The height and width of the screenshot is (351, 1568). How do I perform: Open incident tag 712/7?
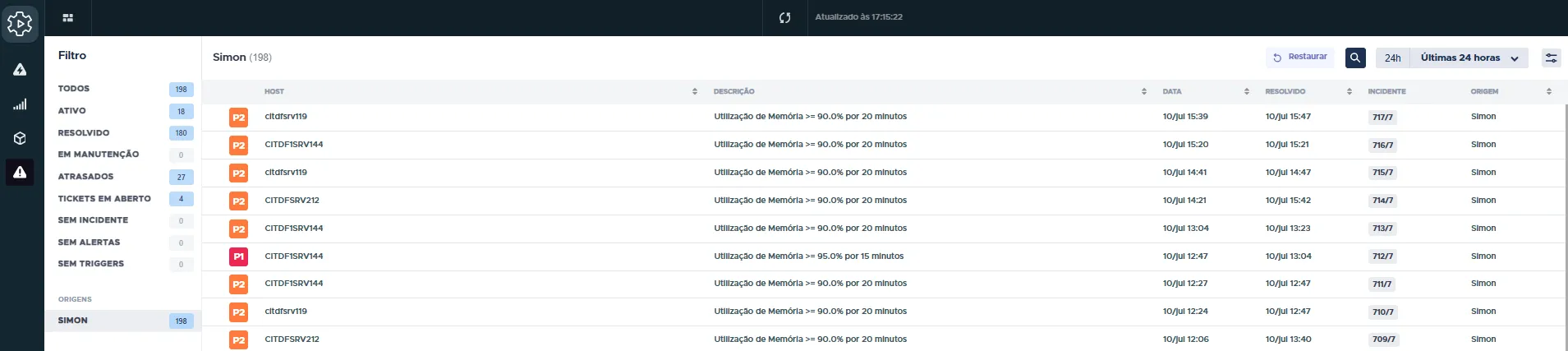(x=1382, y=256)
